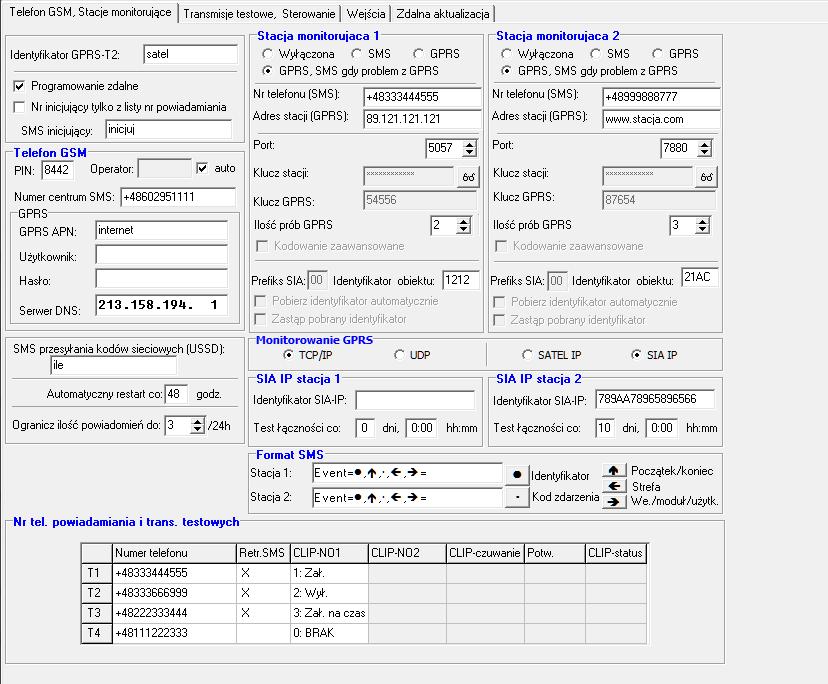The image size is (828, 684).
Task: Open Zdalna aktualizacja tab
Action: click(443, 14)
